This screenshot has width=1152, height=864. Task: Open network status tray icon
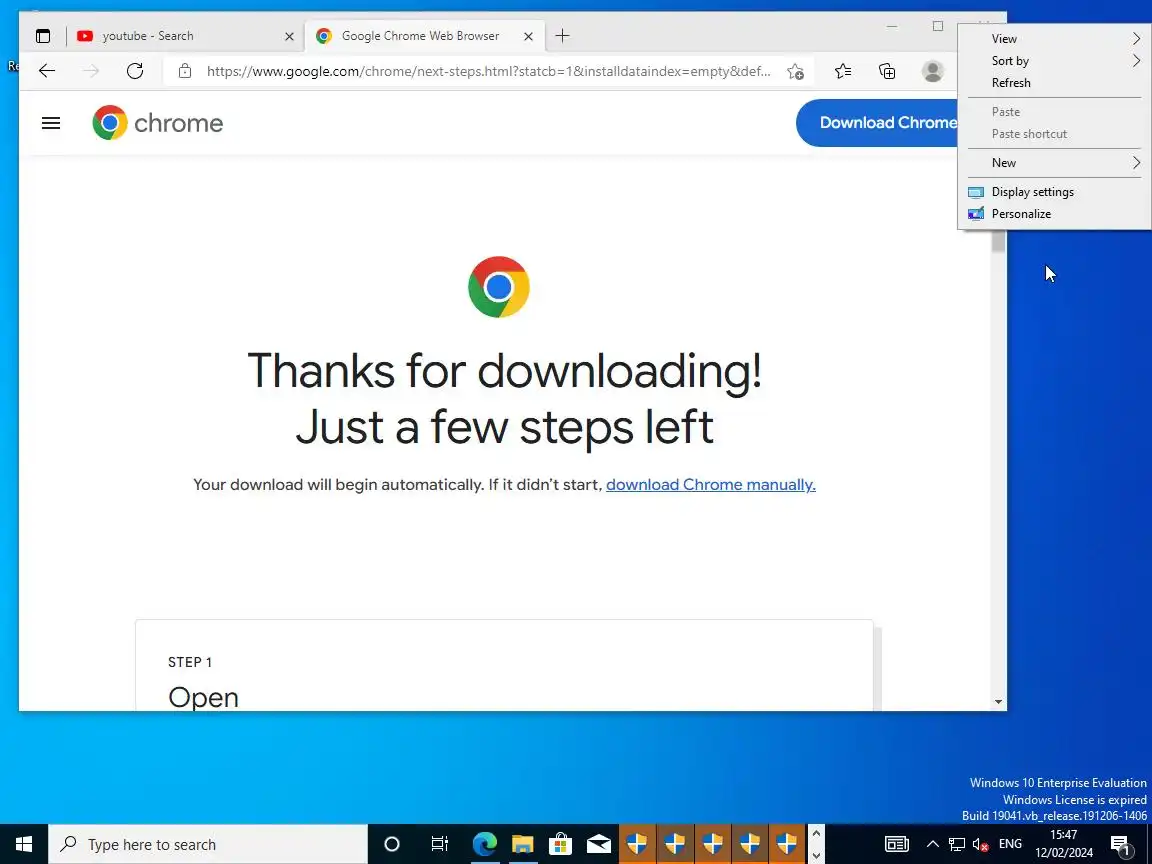pos(957,844)
